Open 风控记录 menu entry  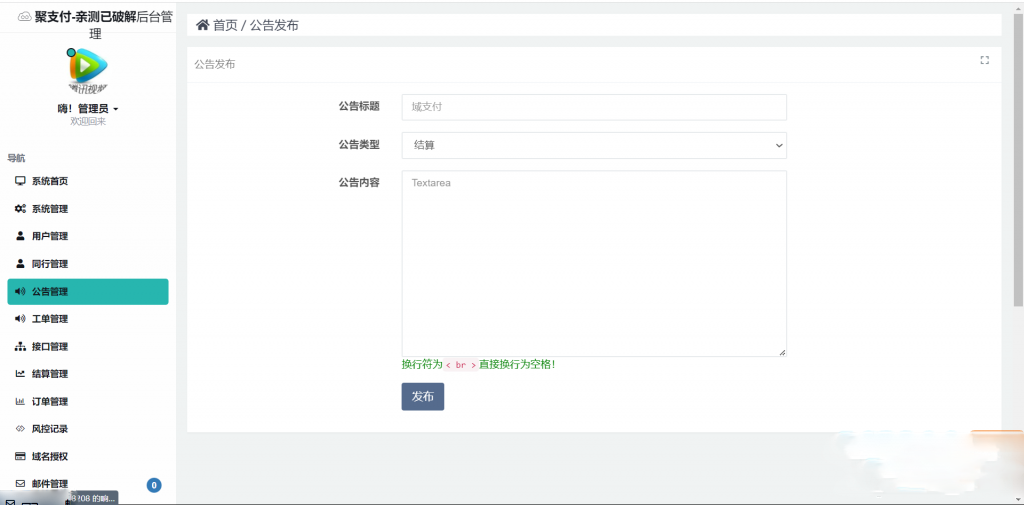[x=50, y=429]
